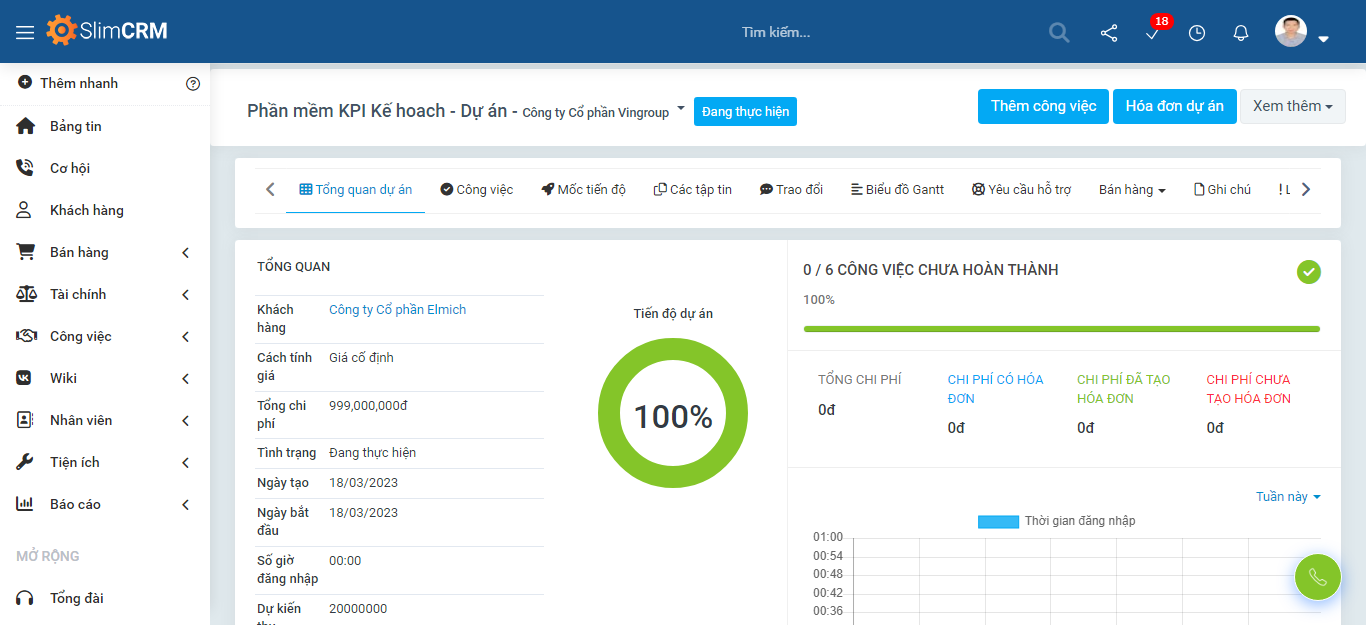Click the green progress bar under công việc

[x=1062, y=329]
